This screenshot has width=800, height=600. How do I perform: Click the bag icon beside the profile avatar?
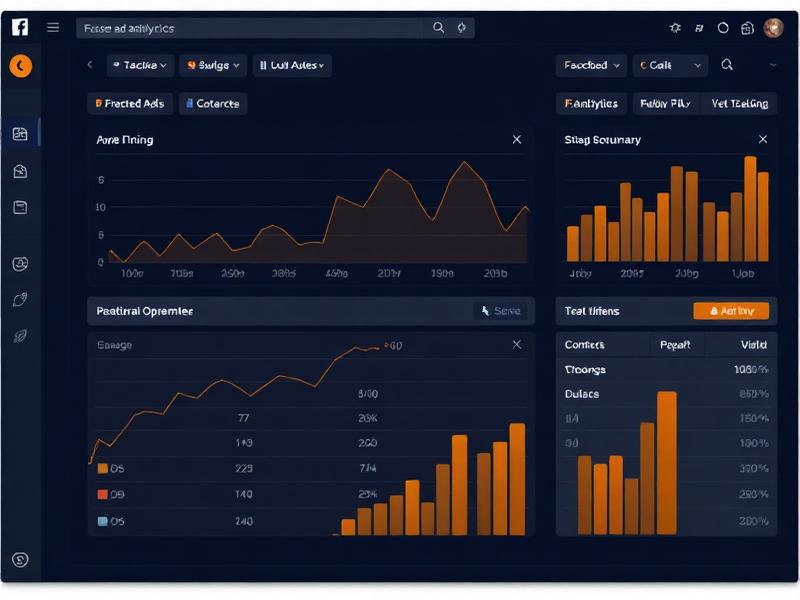747,28
